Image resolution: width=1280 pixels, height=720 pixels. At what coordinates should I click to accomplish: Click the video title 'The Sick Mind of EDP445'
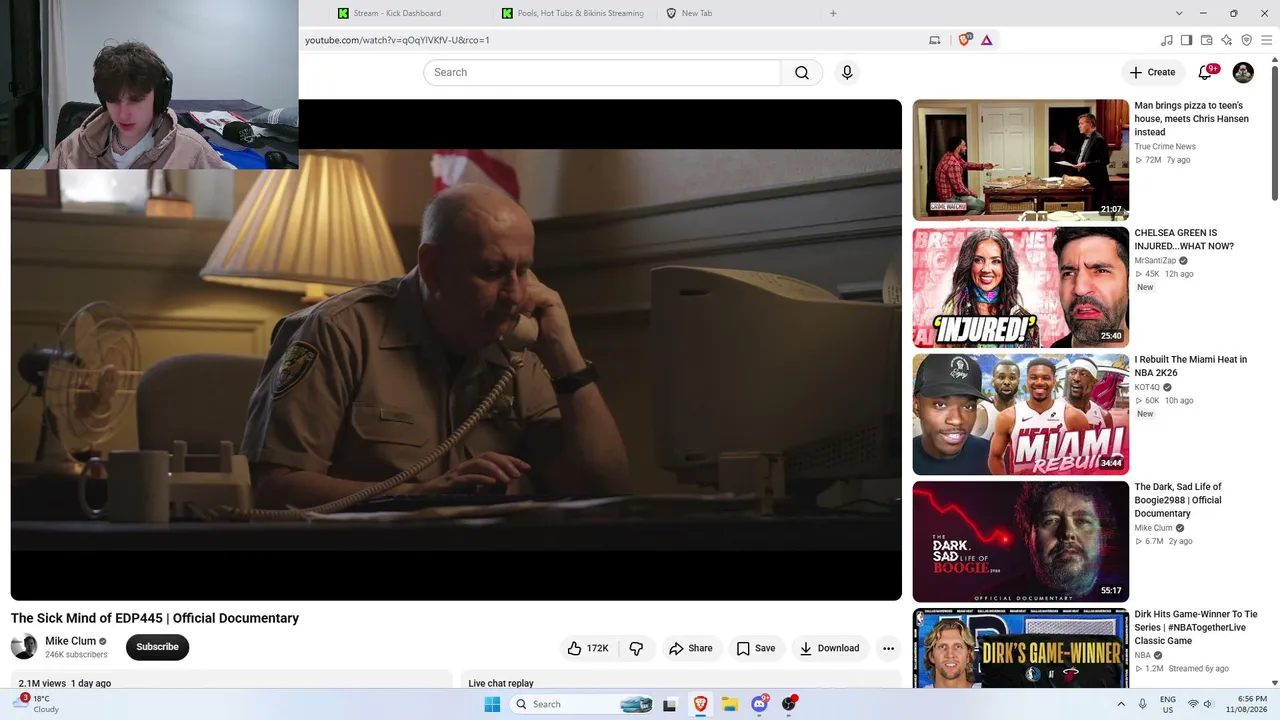(x=155, y=618)
